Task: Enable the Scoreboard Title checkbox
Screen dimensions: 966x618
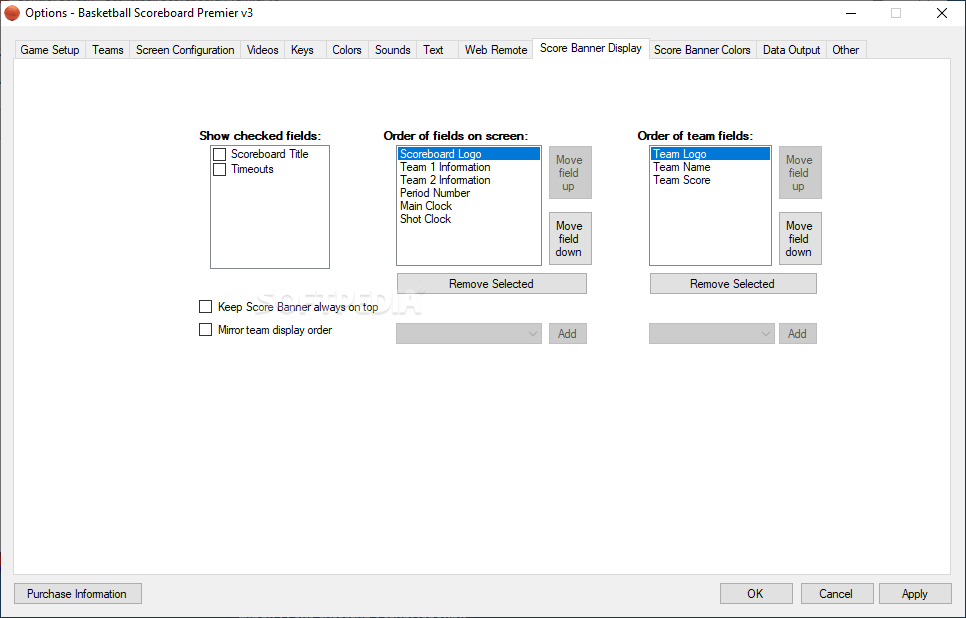Action: coord(219,154)
